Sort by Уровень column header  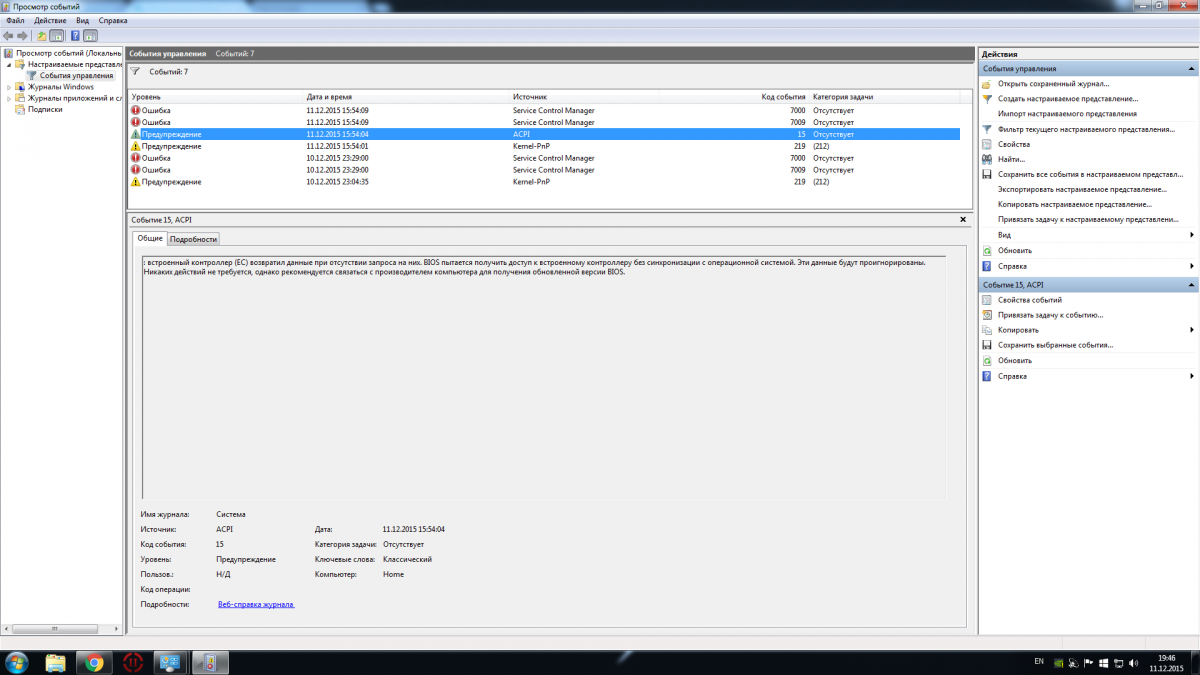click(217, 97)
